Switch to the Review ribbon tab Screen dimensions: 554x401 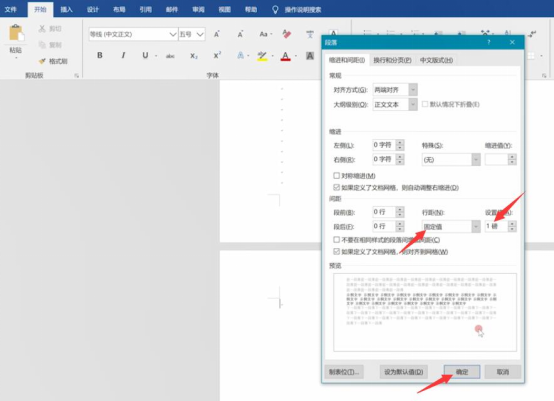198,10
